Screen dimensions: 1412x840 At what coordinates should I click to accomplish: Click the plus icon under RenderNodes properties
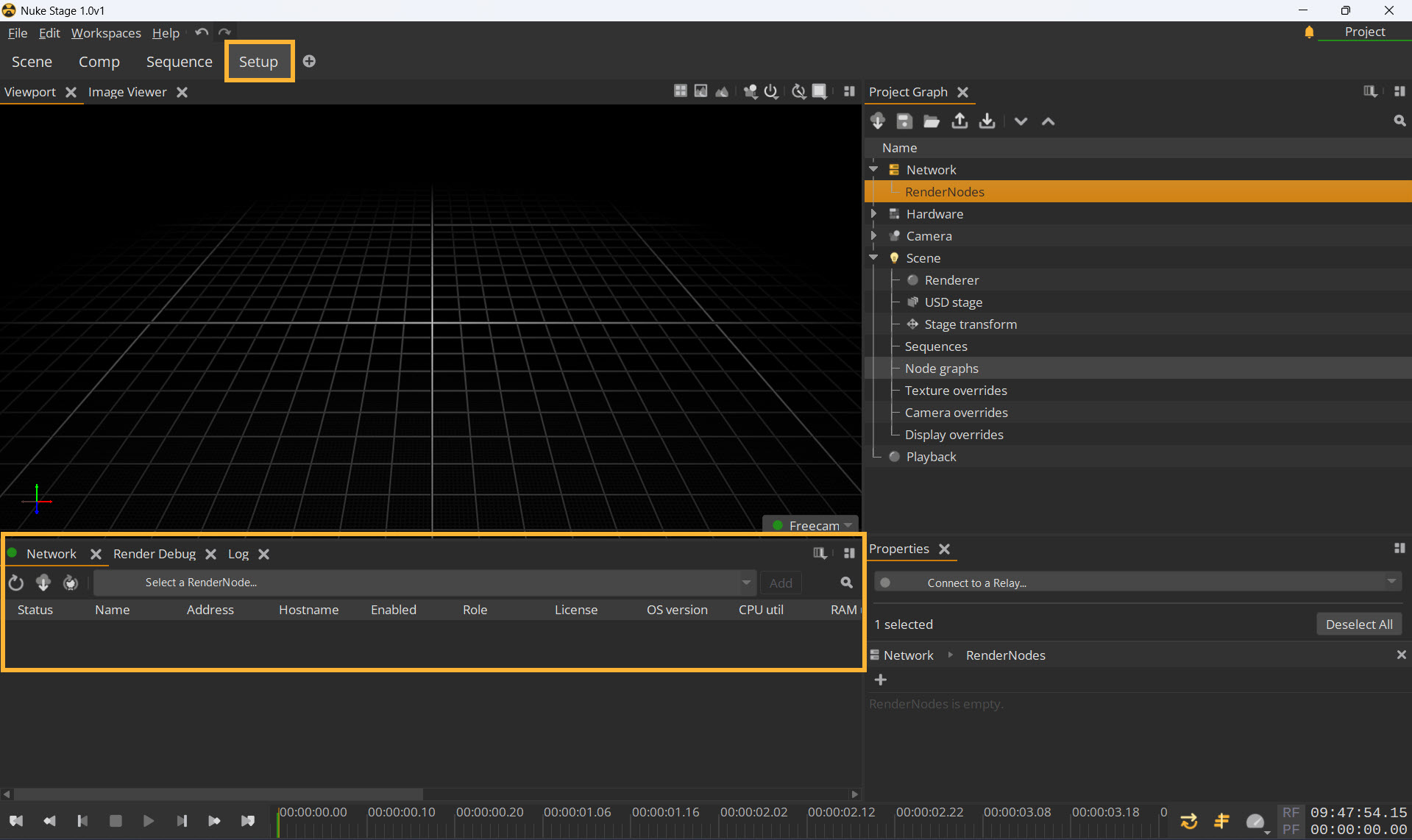point(881,680)
